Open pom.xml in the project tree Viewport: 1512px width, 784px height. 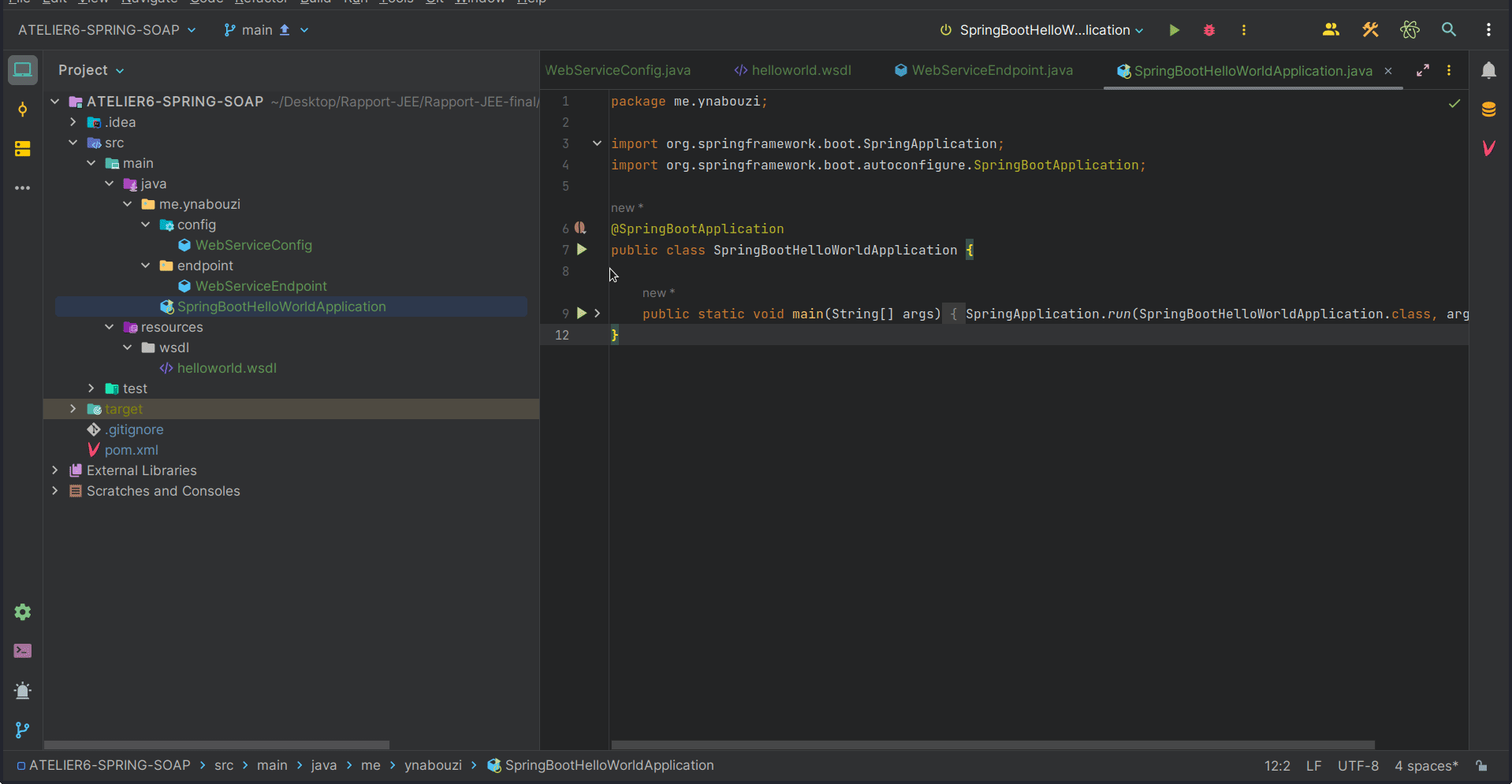click(131, 450)
